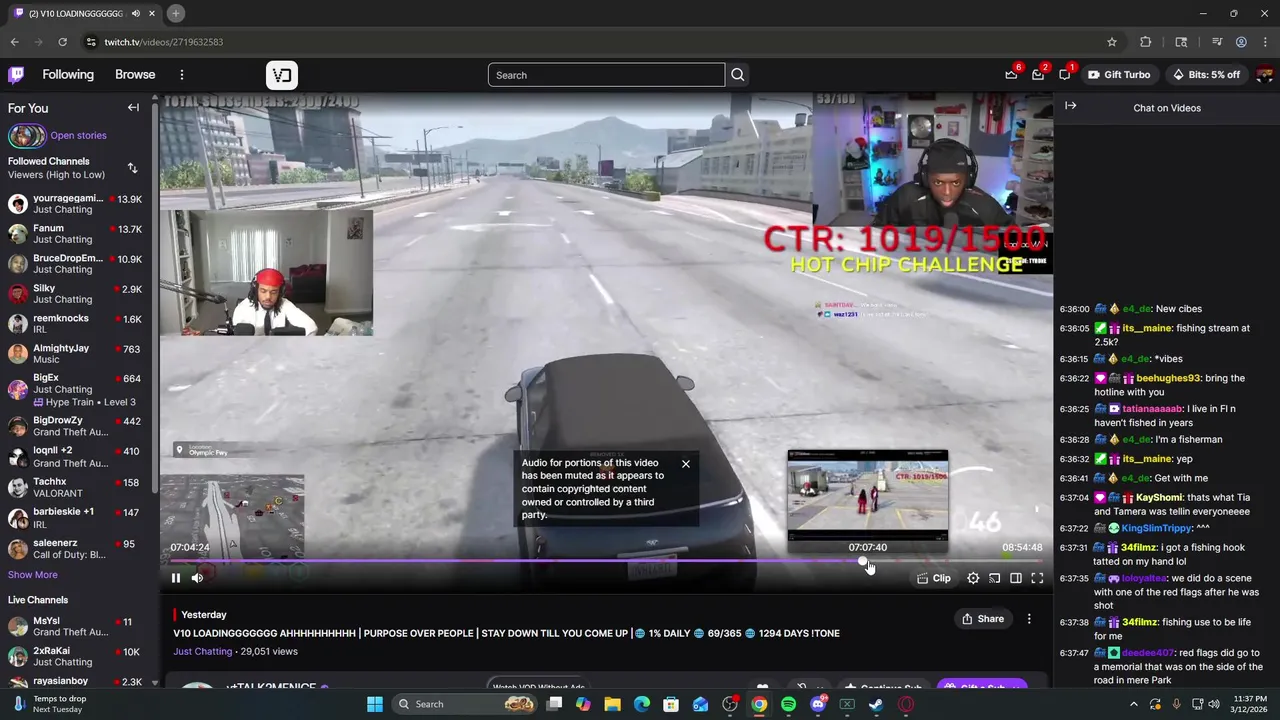
Task: Click the Share video button
Action: (x=983, y=619)
